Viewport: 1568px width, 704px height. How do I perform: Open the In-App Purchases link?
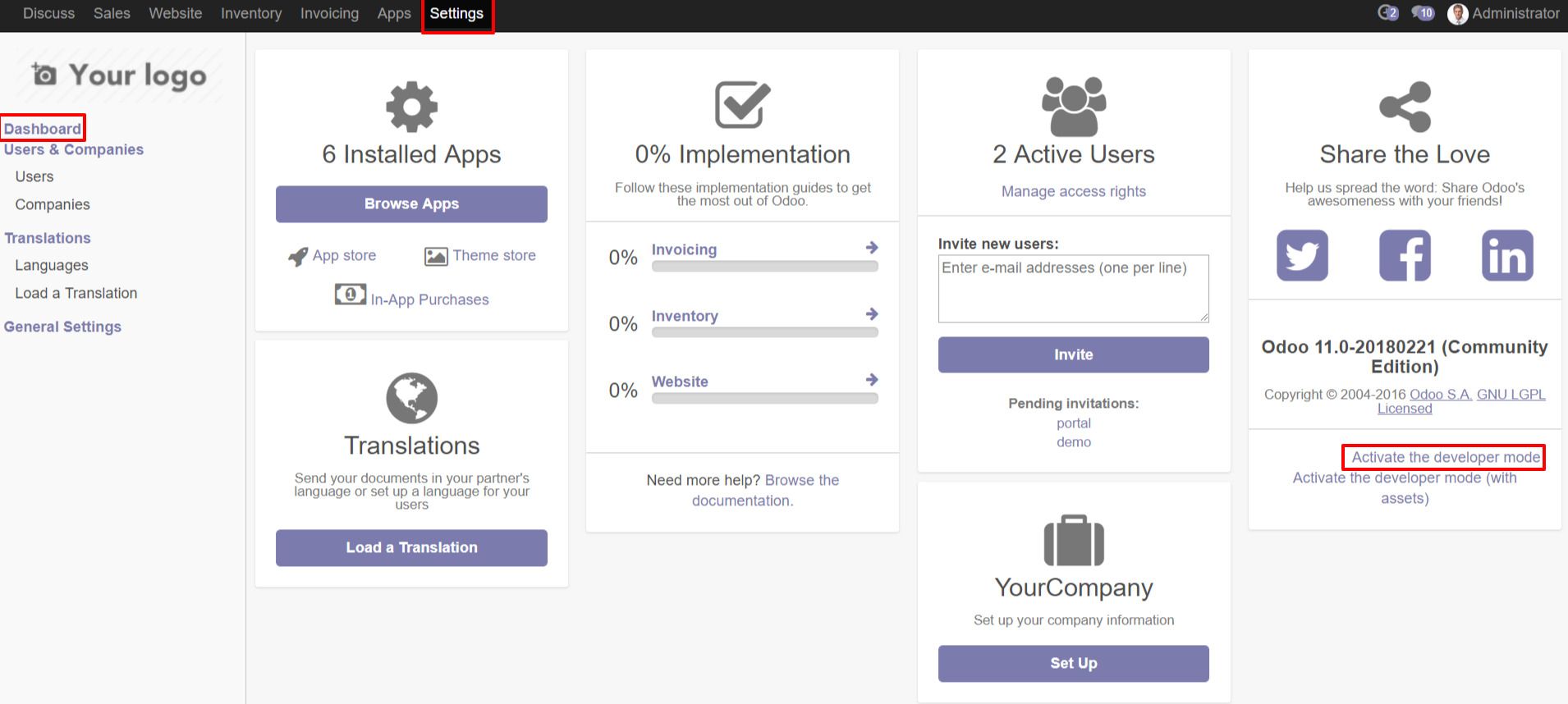point(429,299)
